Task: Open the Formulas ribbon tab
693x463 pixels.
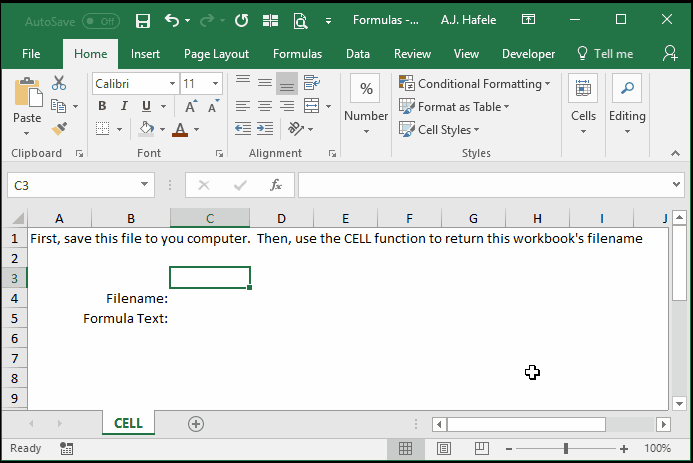Action: 297,54
